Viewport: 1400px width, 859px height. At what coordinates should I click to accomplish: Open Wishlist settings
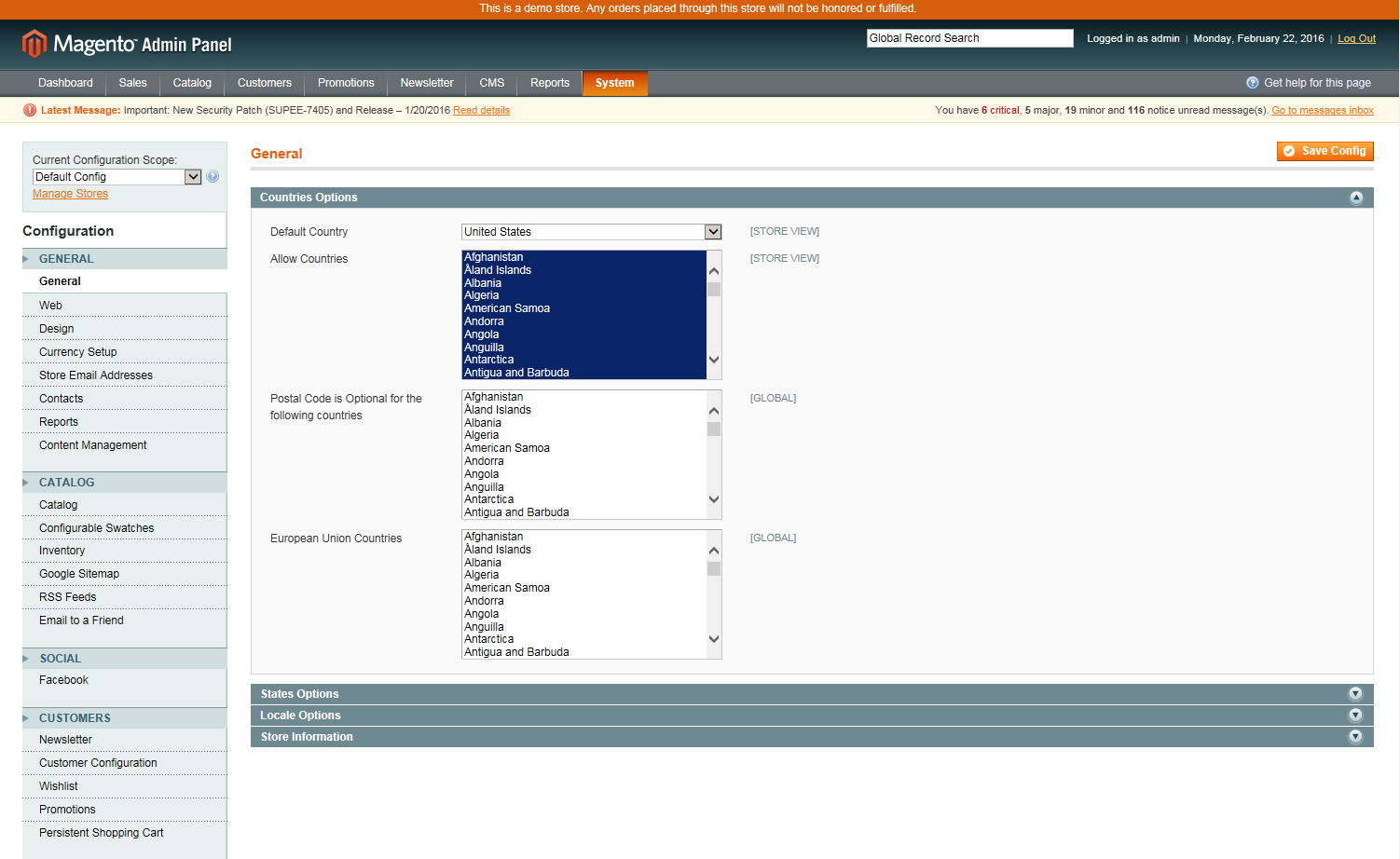point(124,786)
